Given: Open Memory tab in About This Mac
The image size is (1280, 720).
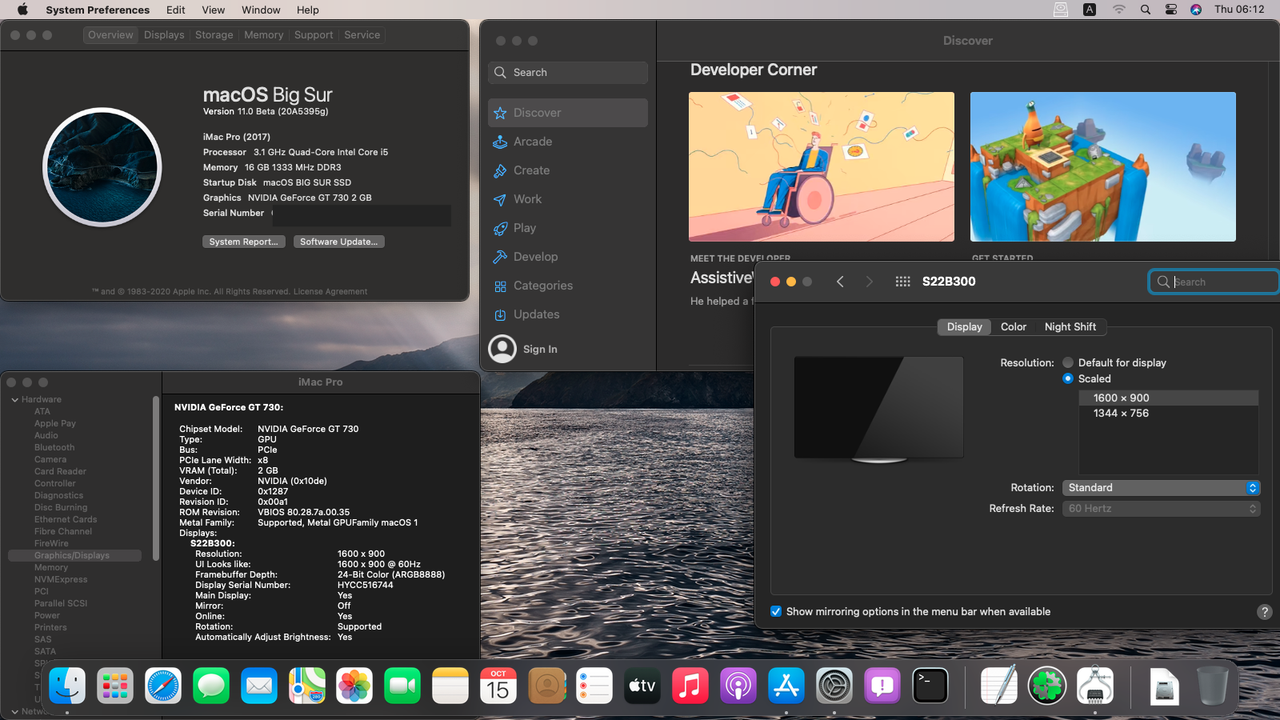Looking at the screenshot, I should click(264, 35).
